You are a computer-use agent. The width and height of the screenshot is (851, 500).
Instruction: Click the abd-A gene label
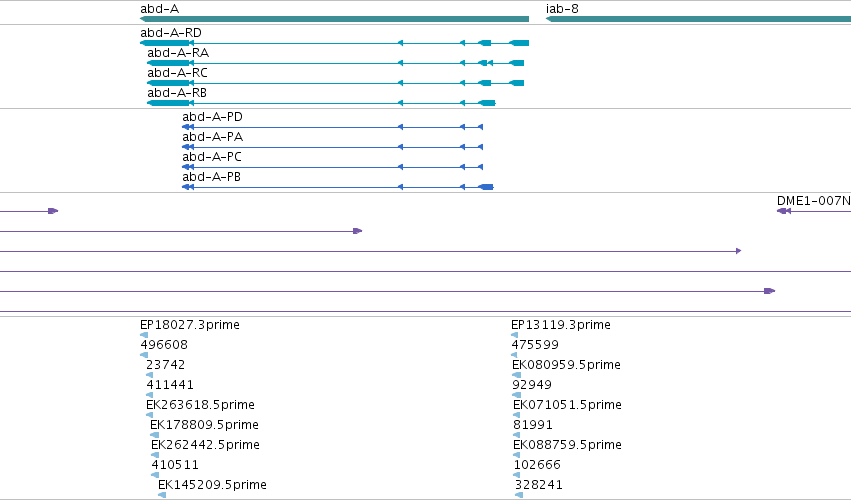(160, 9)
